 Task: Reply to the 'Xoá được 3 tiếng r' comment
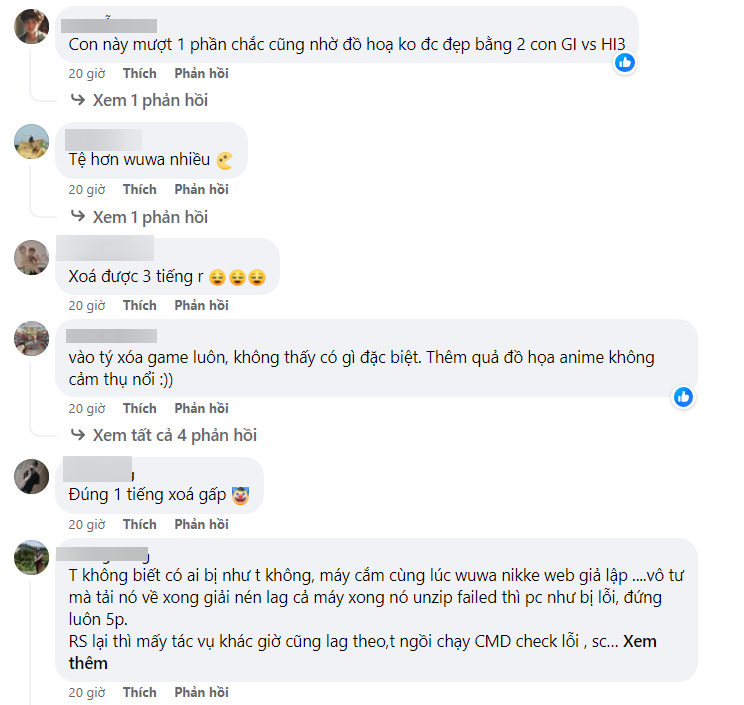point(201,305)
